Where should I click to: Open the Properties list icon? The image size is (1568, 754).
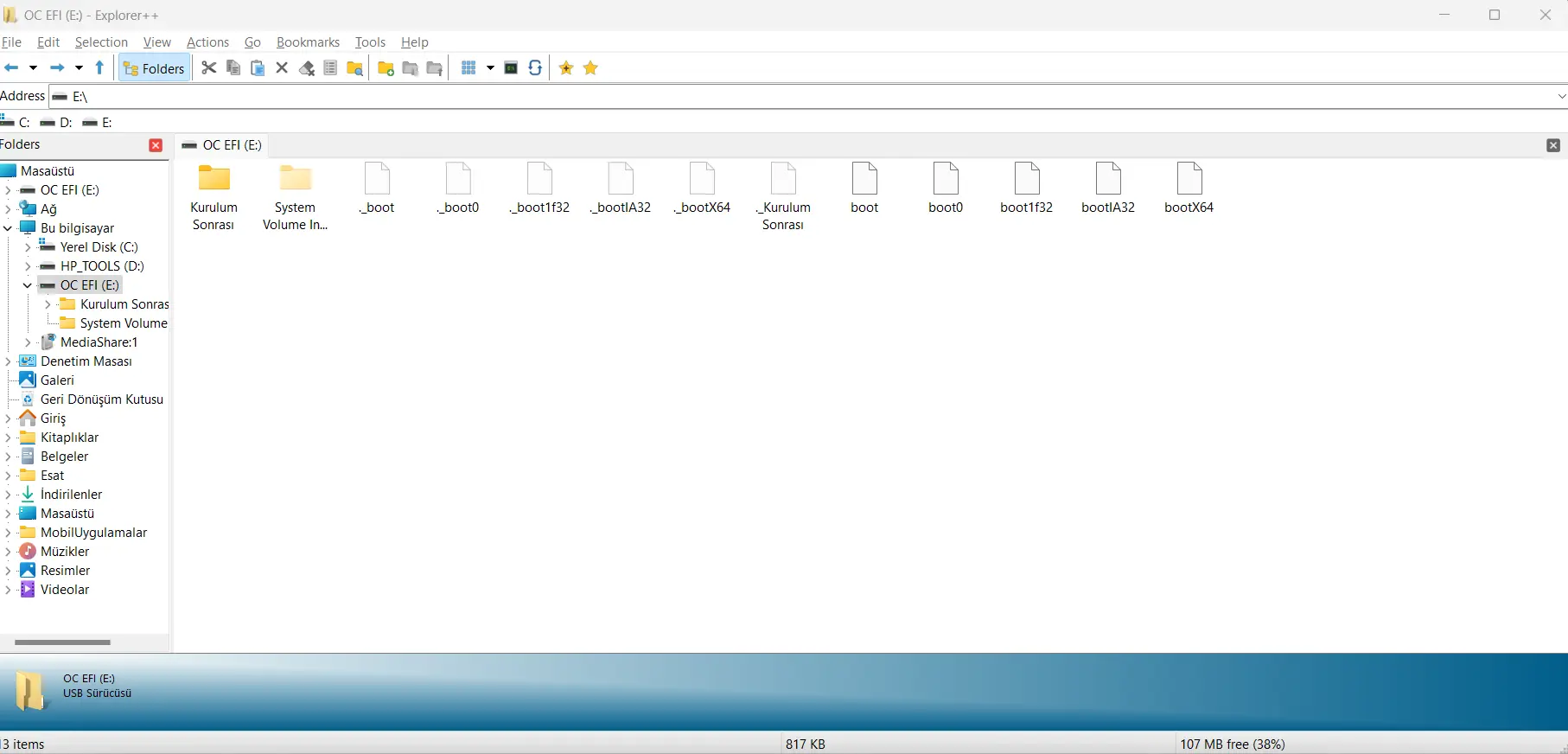(330, 68)
